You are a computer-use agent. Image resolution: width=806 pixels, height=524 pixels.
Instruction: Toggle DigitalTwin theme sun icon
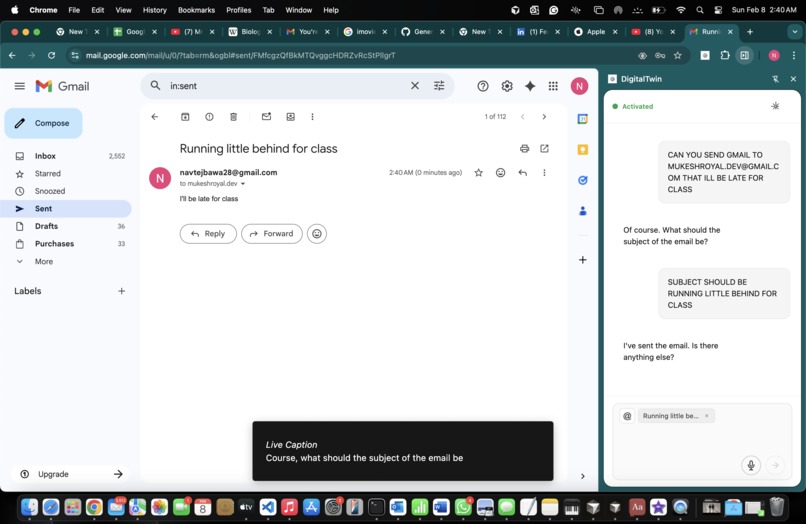(x=775, y=106)
